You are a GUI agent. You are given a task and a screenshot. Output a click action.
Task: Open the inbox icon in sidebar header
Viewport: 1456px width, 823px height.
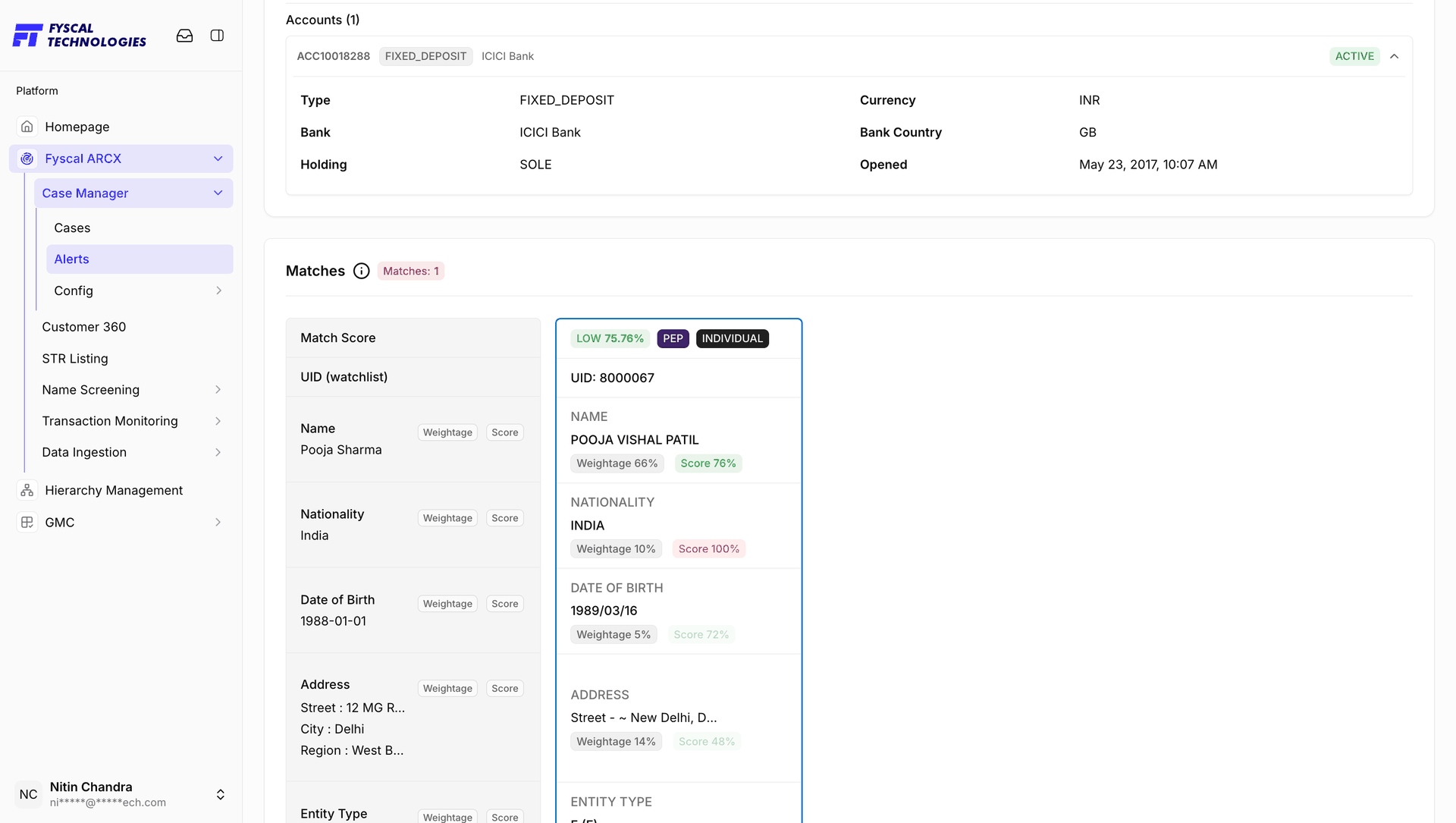[x=184, y=36]
